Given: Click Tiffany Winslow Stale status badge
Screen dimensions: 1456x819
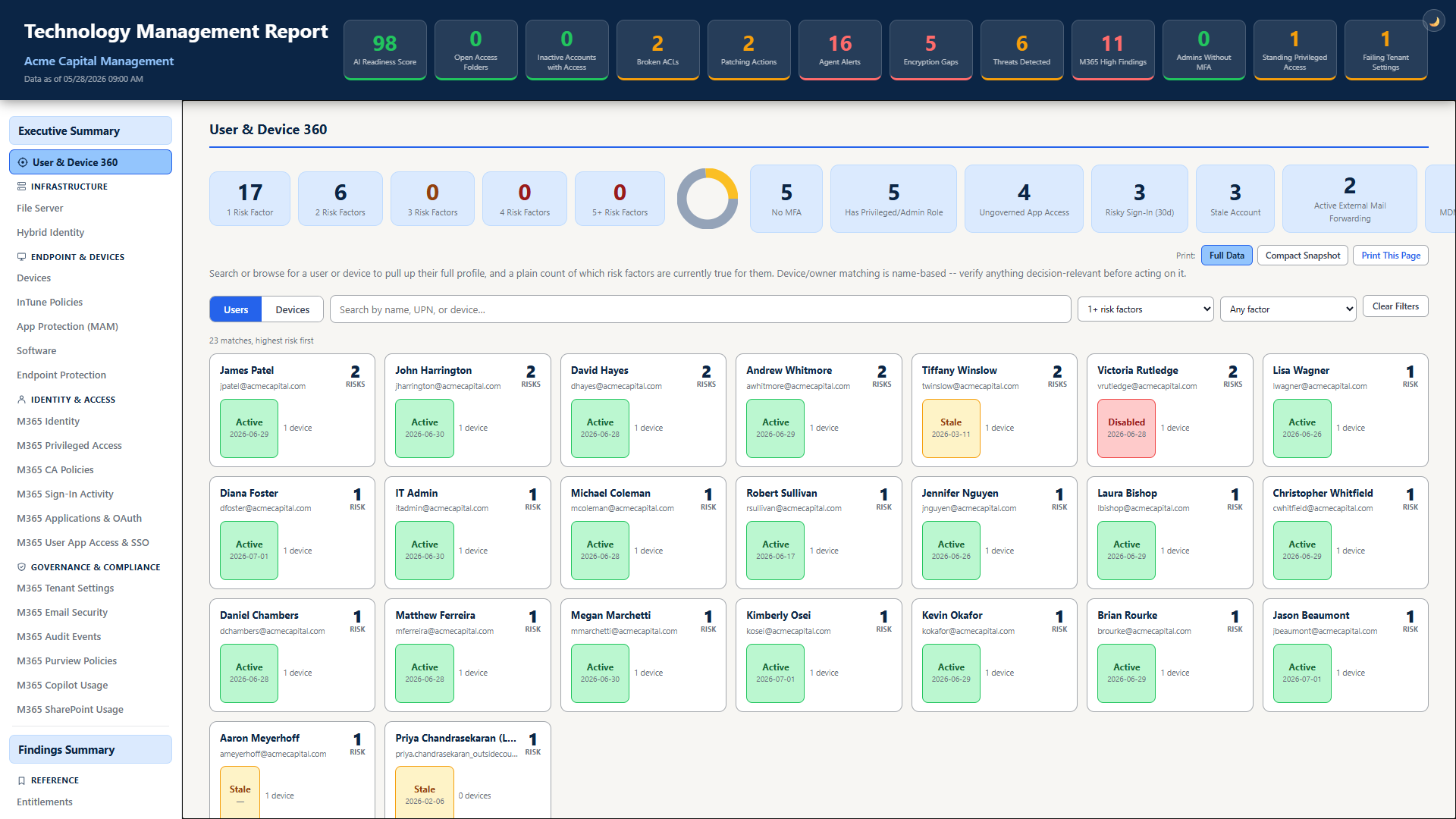Looking at the screenshot, I should point(951,428).
